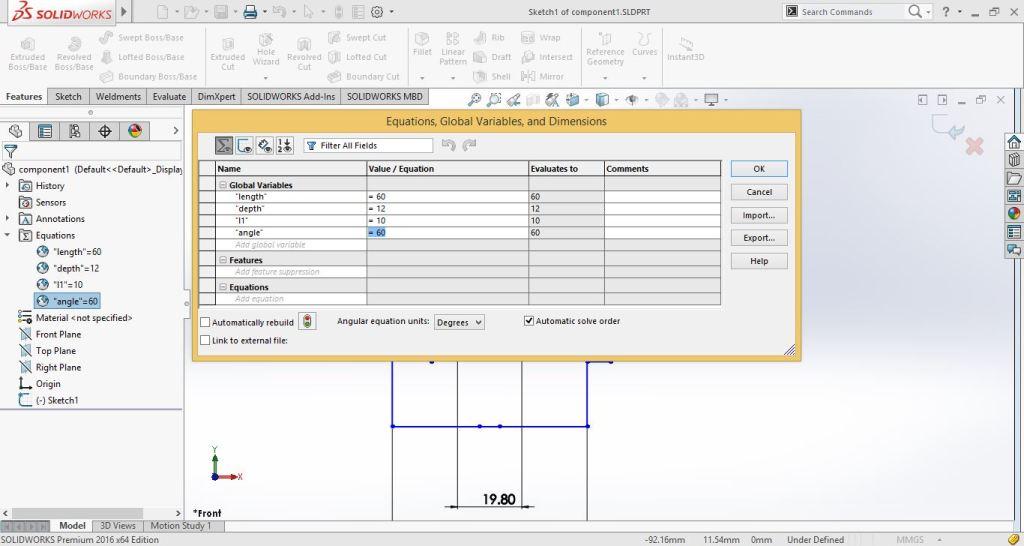
Task: Uncheck Automatic solve order checkbox
Action: click(529, 321)
